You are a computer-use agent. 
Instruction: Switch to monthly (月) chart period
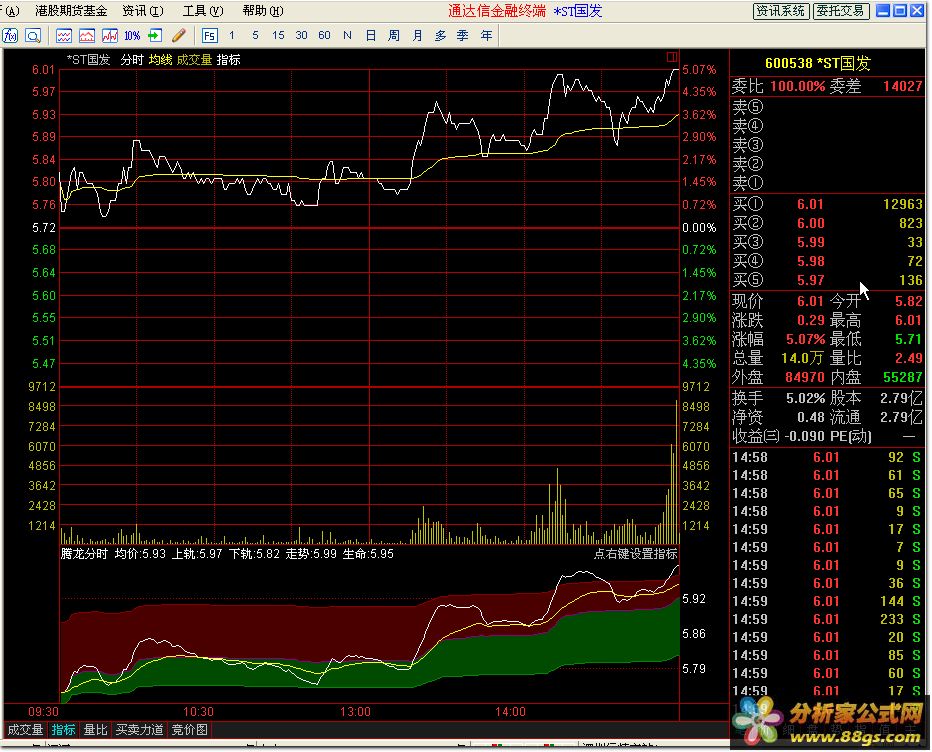click(x=417, y=36)
